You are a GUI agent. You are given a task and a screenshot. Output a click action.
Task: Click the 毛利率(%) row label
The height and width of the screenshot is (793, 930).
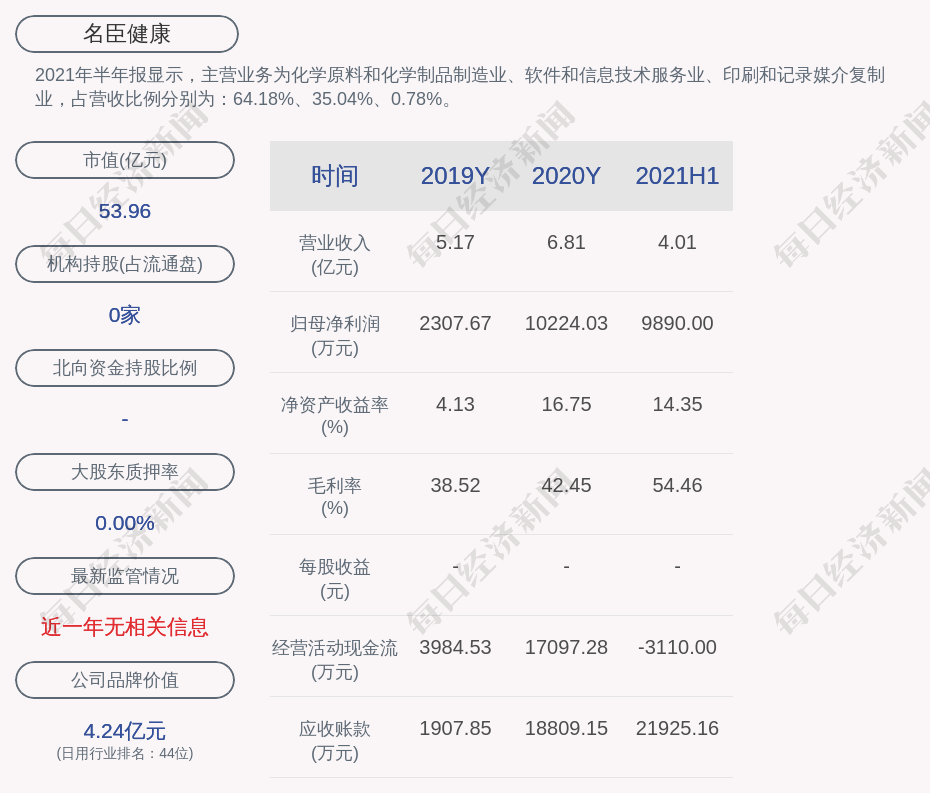point(335,497)
